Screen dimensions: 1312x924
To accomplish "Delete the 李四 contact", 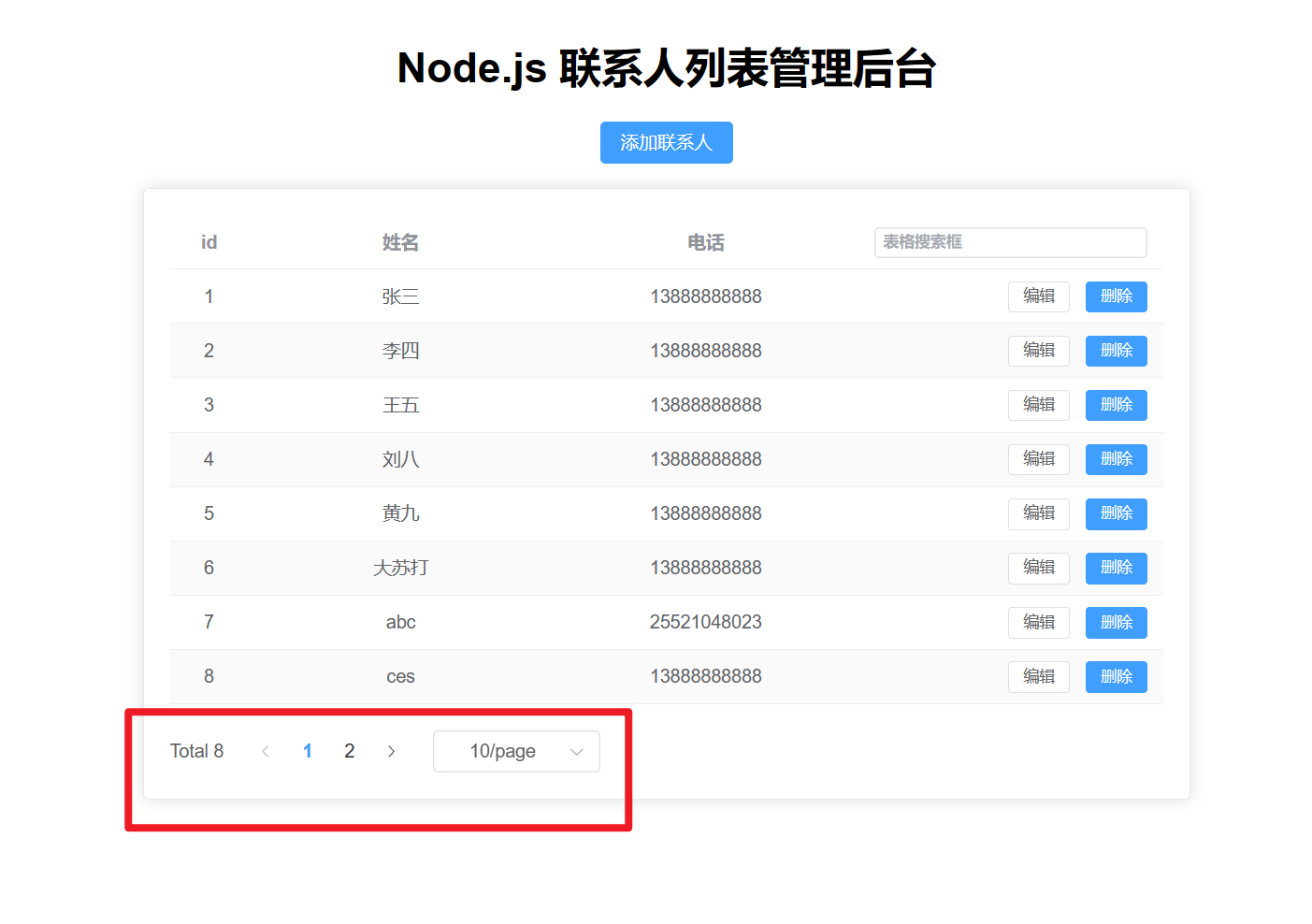I will (1116, 351).
